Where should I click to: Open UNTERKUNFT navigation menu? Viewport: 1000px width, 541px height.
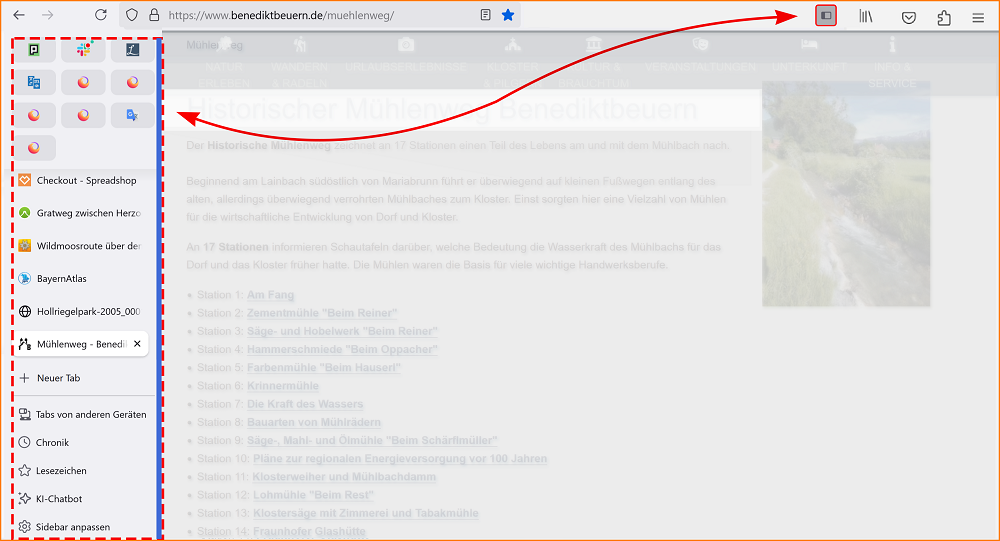[x=809, y=56]
